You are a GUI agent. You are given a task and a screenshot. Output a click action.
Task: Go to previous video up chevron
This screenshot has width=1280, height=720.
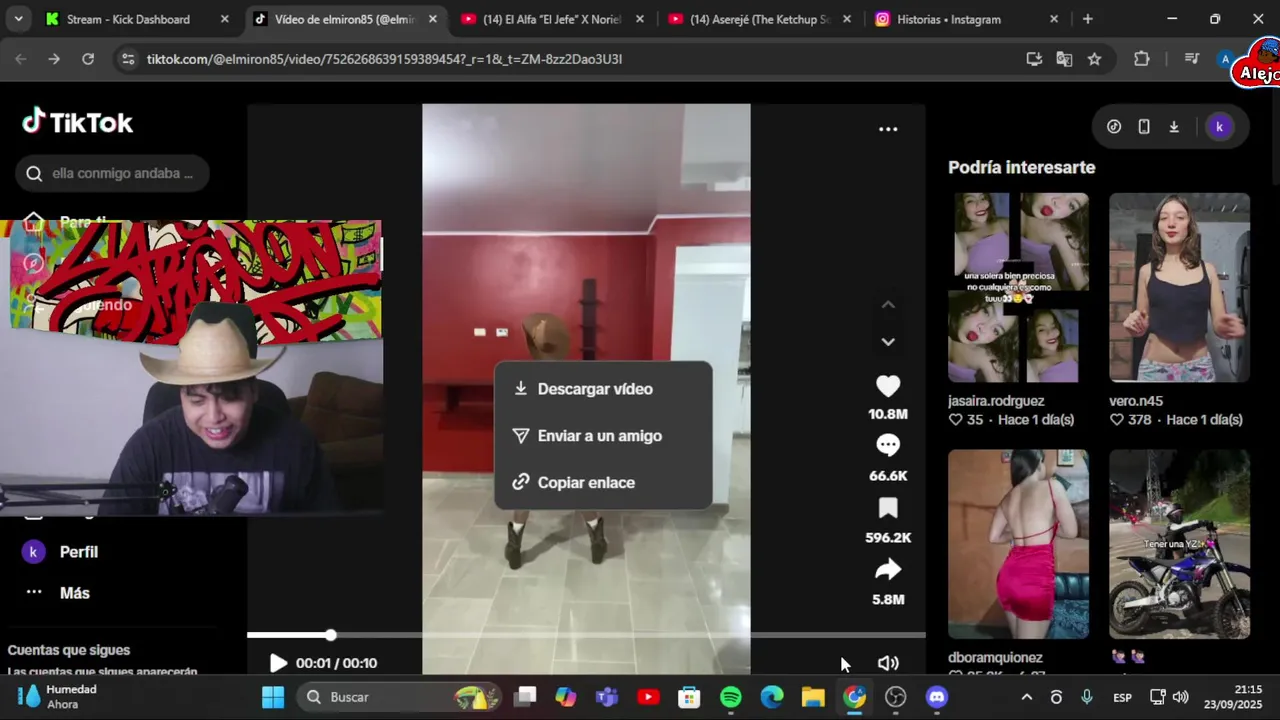point(888,304)
